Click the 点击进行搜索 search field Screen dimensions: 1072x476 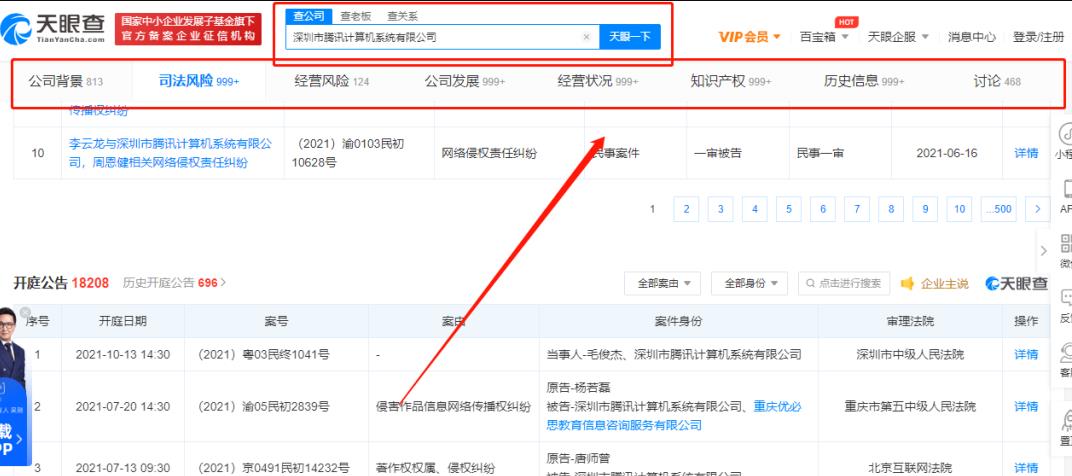(844, 283)
